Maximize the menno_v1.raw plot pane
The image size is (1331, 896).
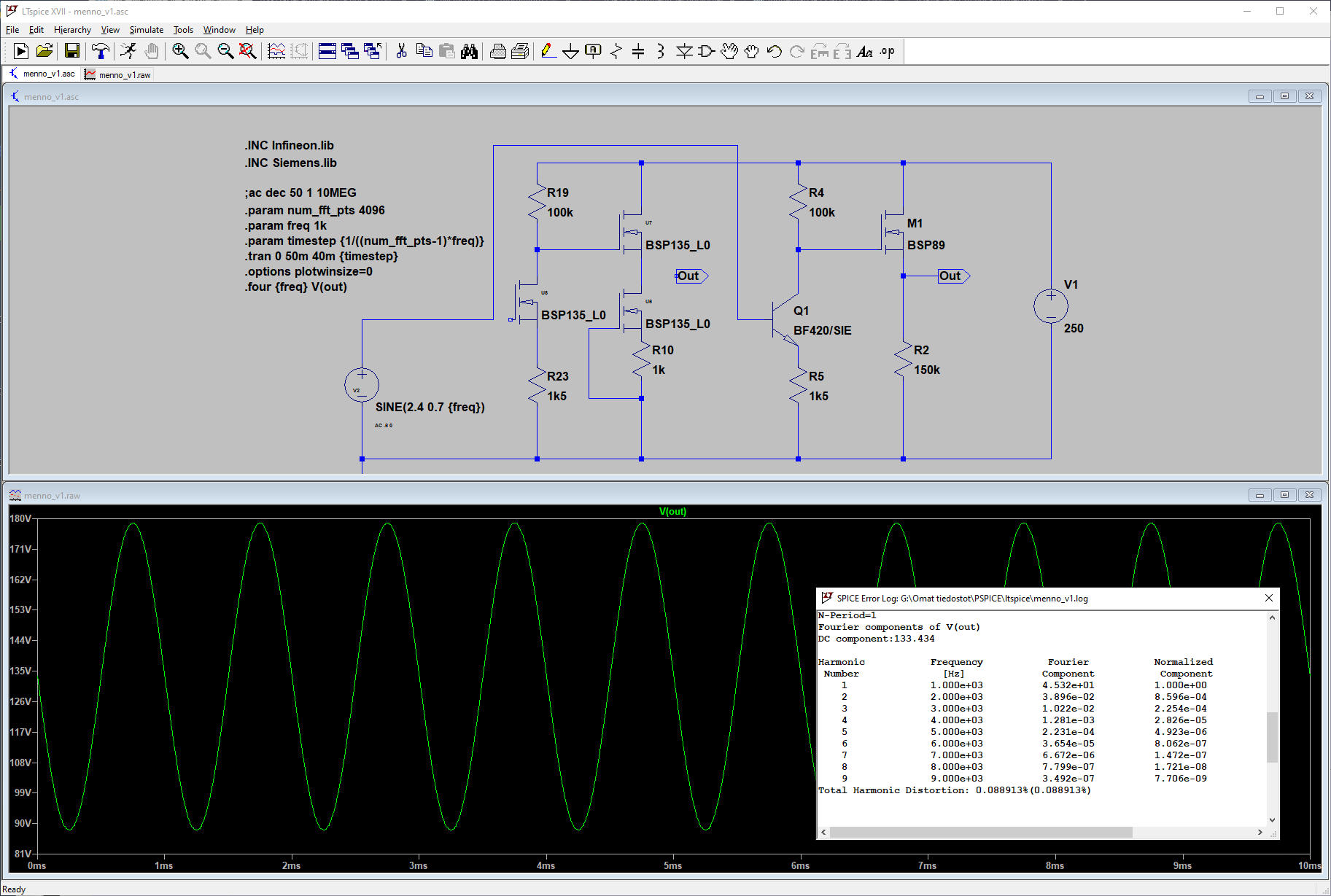[1284, 495]
